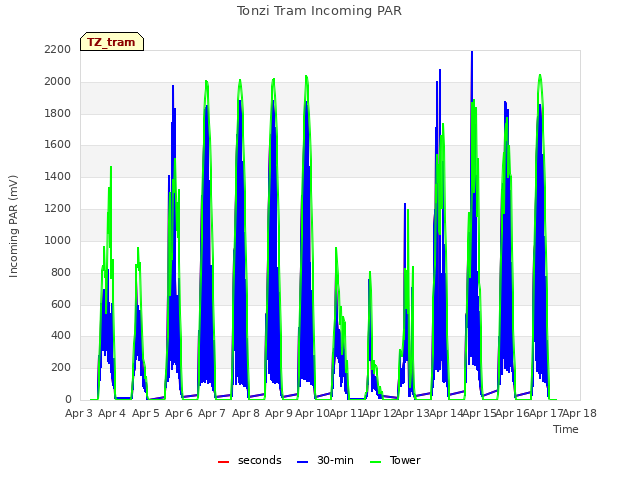
Task: Click the Tower legend label
Action: (x=405, y=460)
